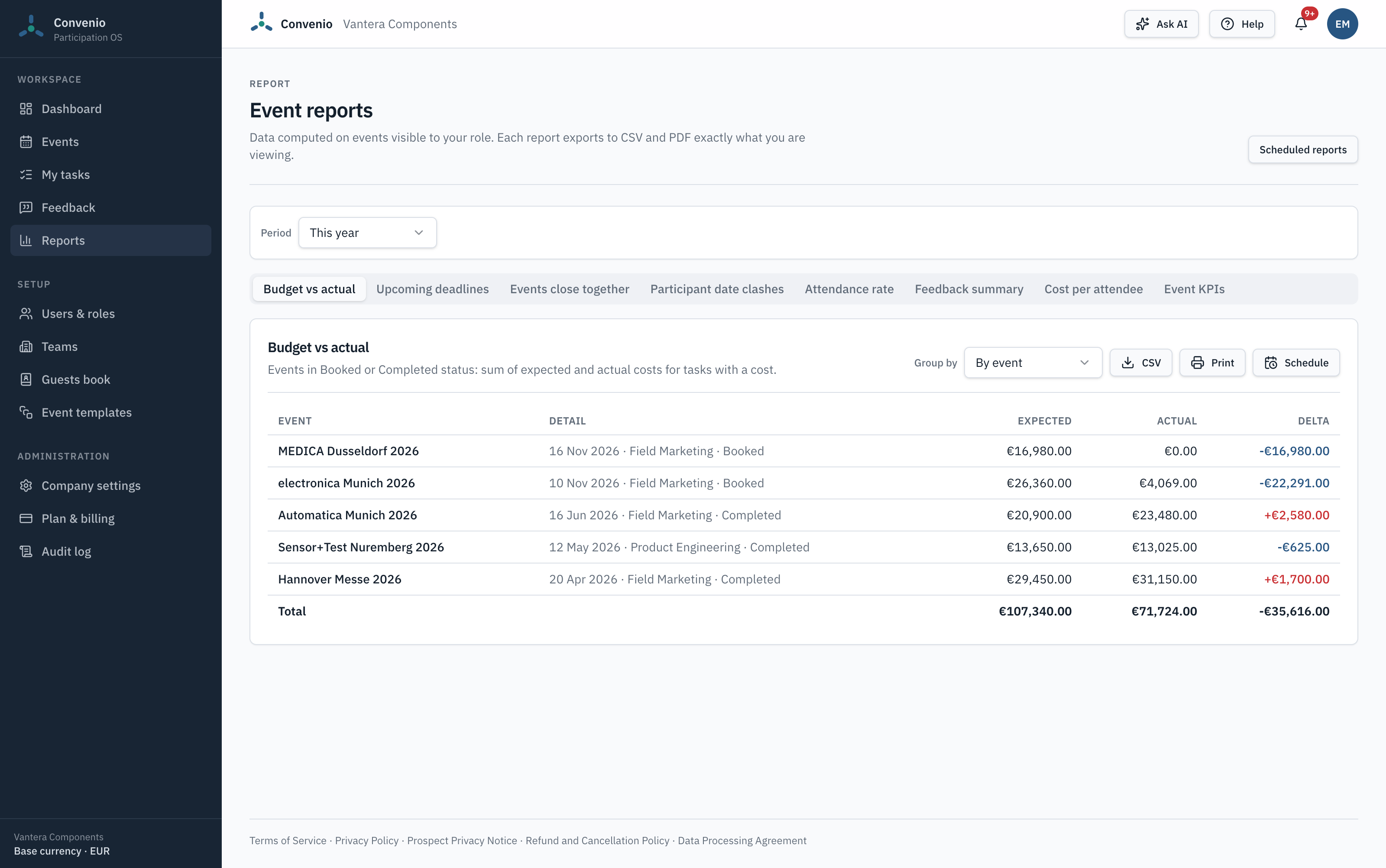Screen dimensions: 1386x868
Task: Click the Guests book contact icon
Action: pos(26,379)
